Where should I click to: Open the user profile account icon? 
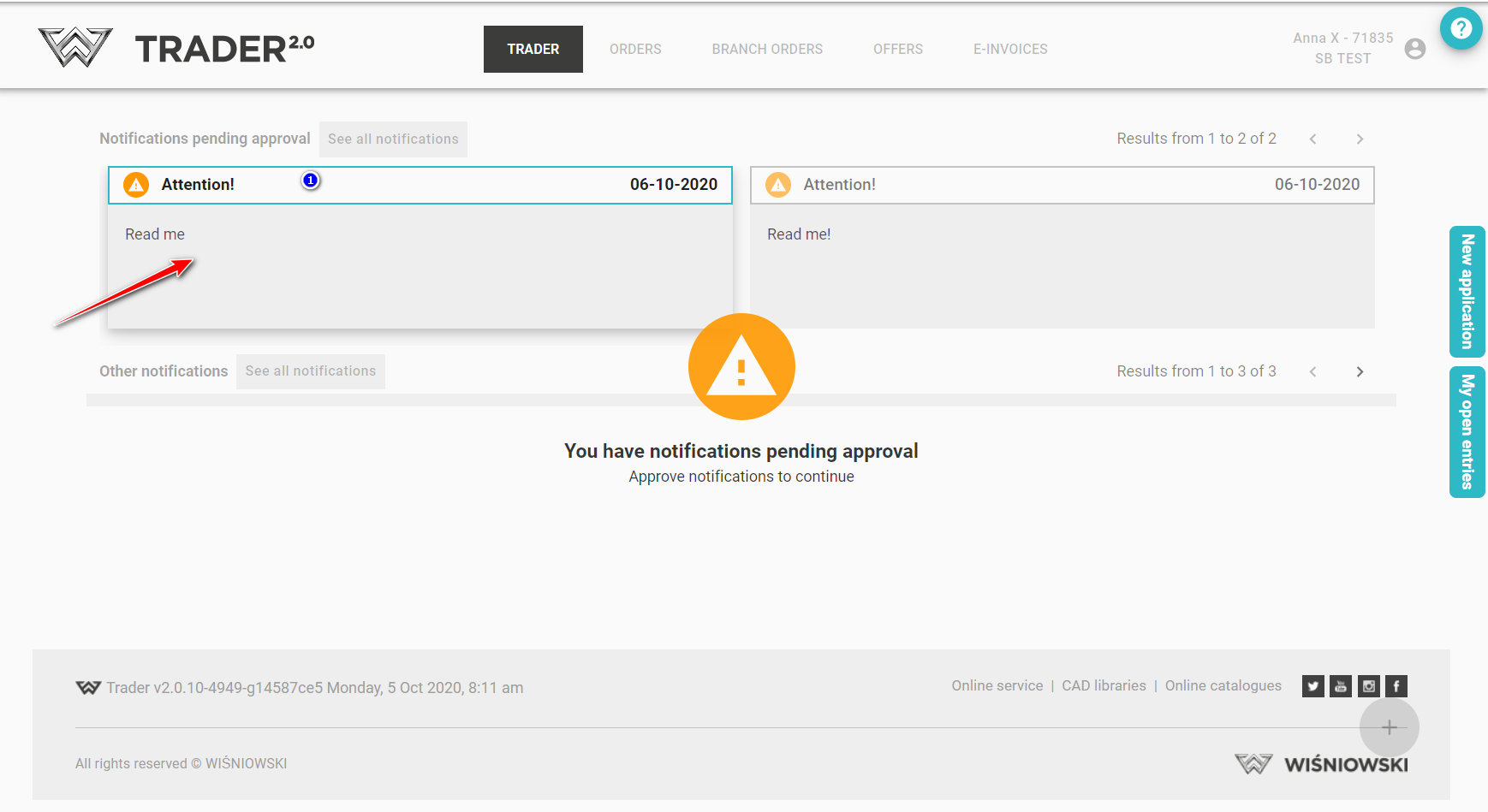1415,49
